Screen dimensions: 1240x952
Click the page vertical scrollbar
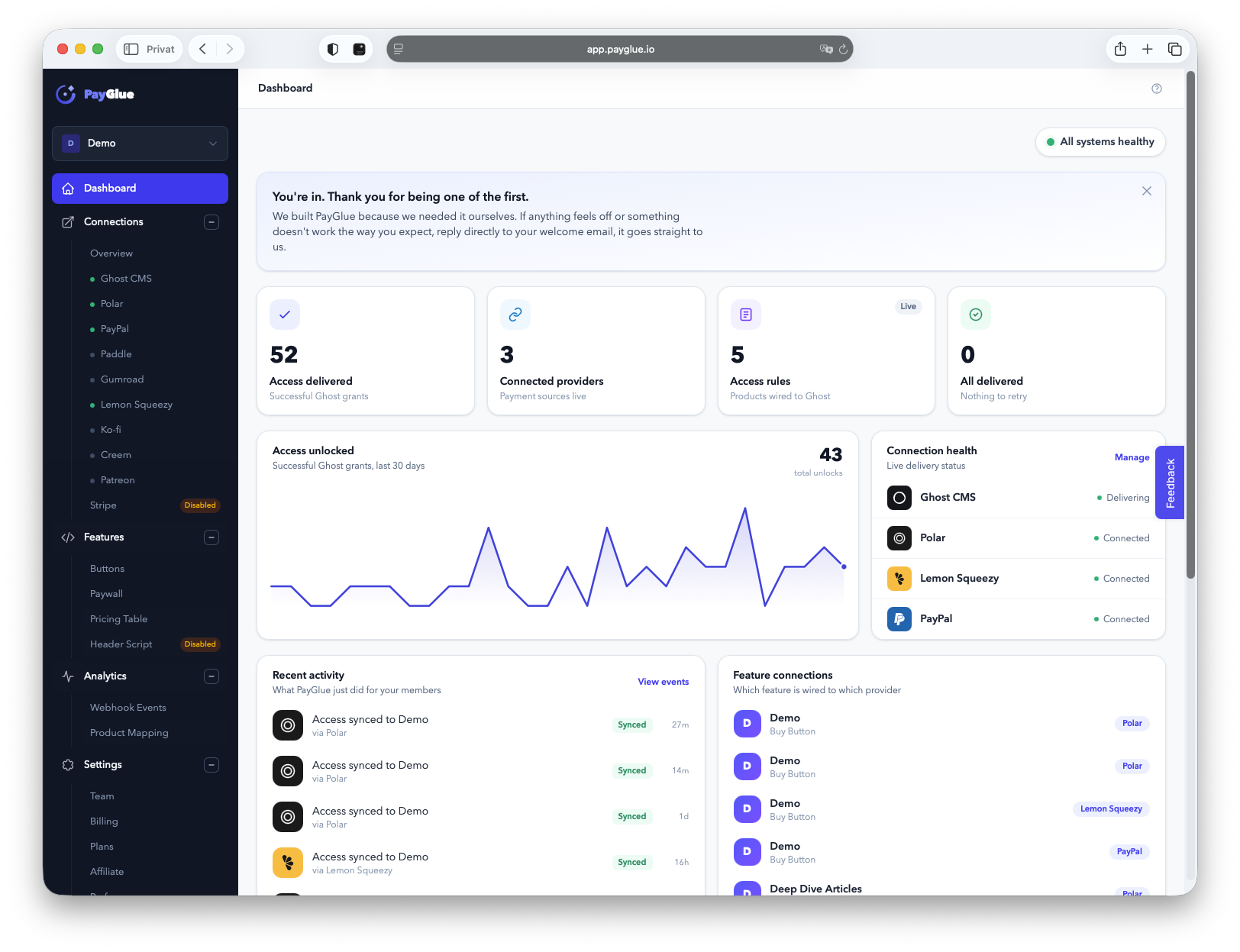pyautogui.click(x=1190, y=324)
